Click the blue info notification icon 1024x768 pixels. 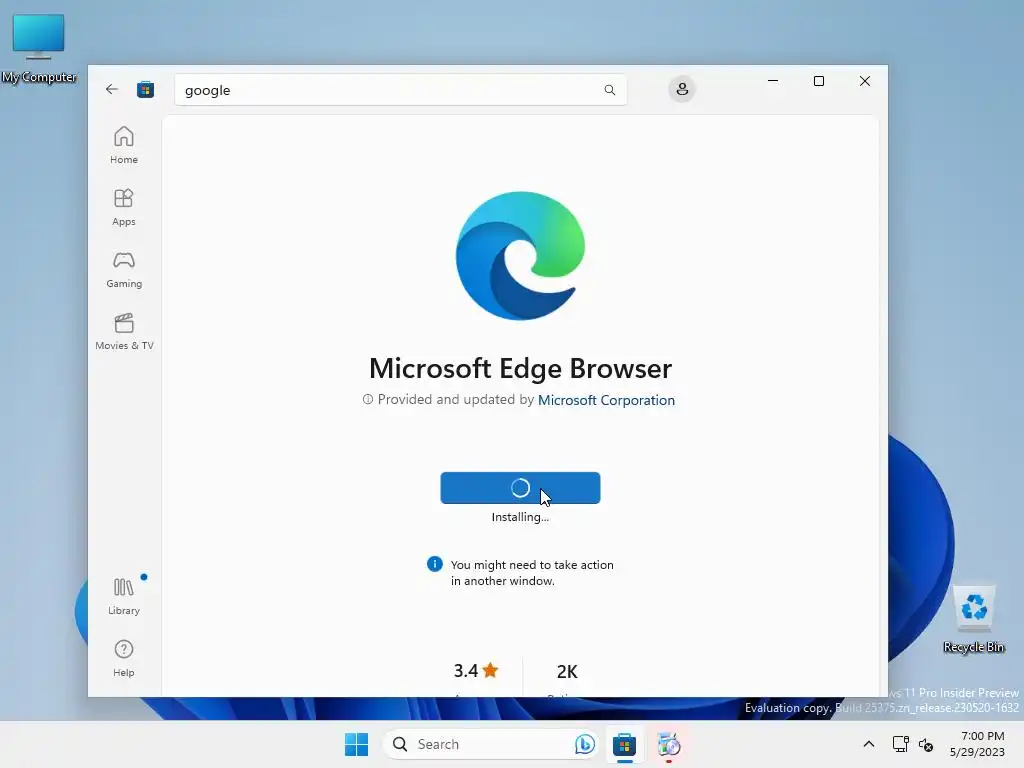click(434, 564)
